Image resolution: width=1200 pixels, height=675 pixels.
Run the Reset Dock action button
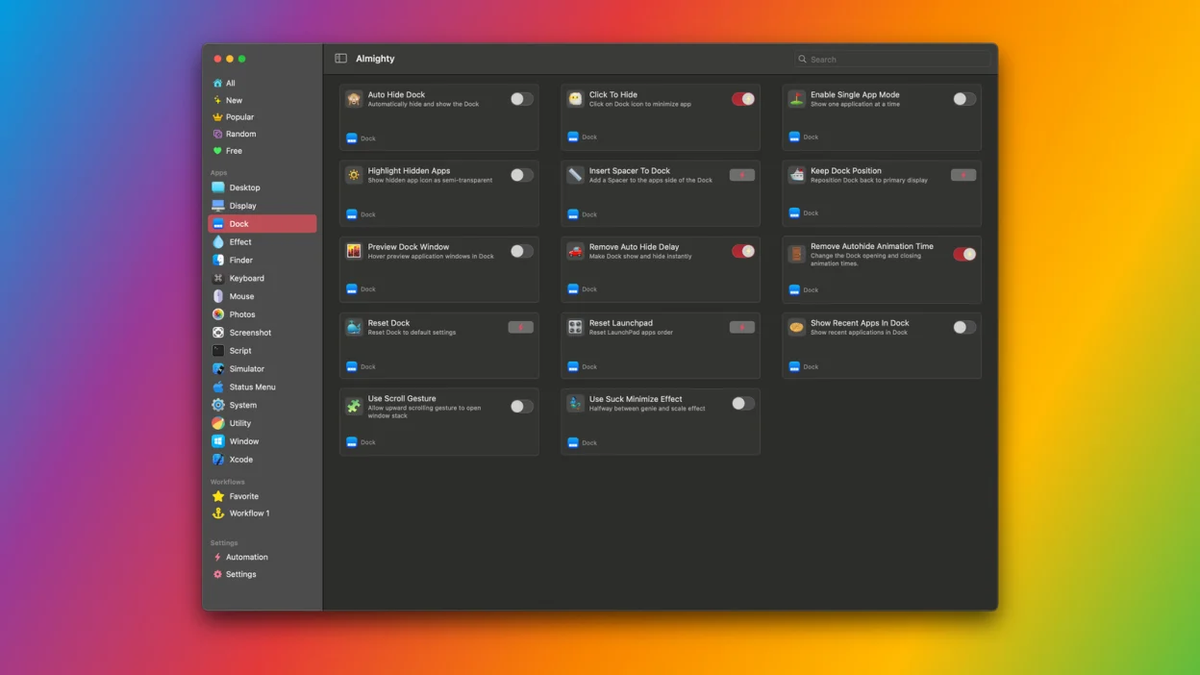[521, 327]
